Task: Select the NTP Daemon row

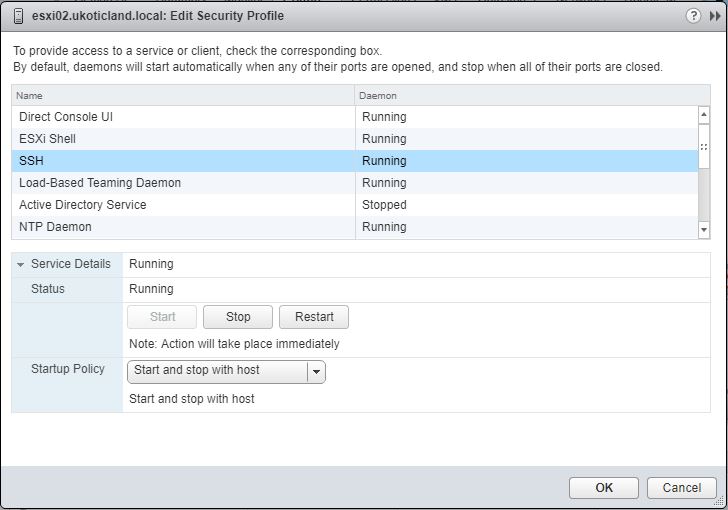Action: [x=355, y=227]
